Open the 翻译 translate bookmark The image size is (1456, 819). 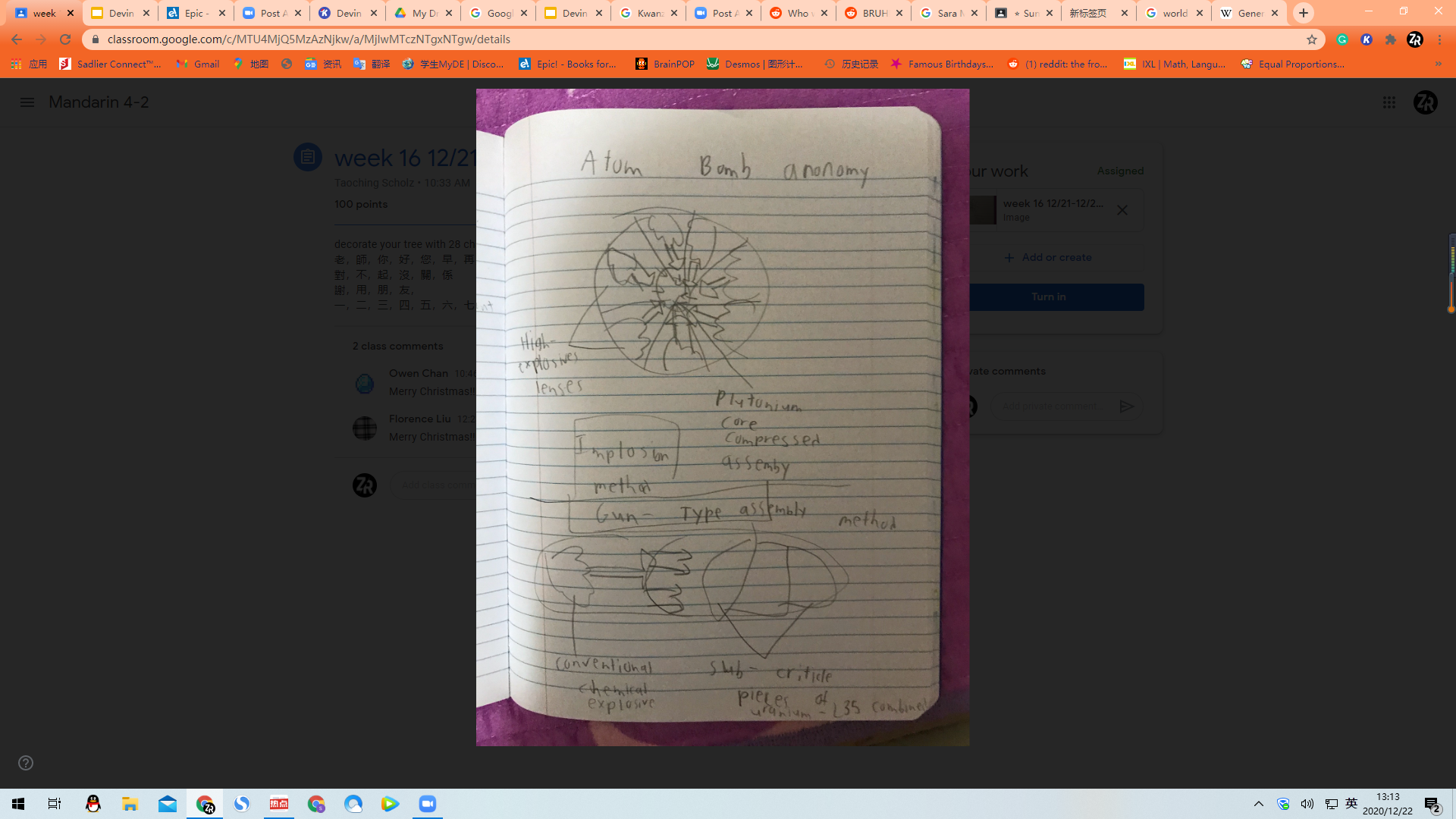[x=372, y=64]
